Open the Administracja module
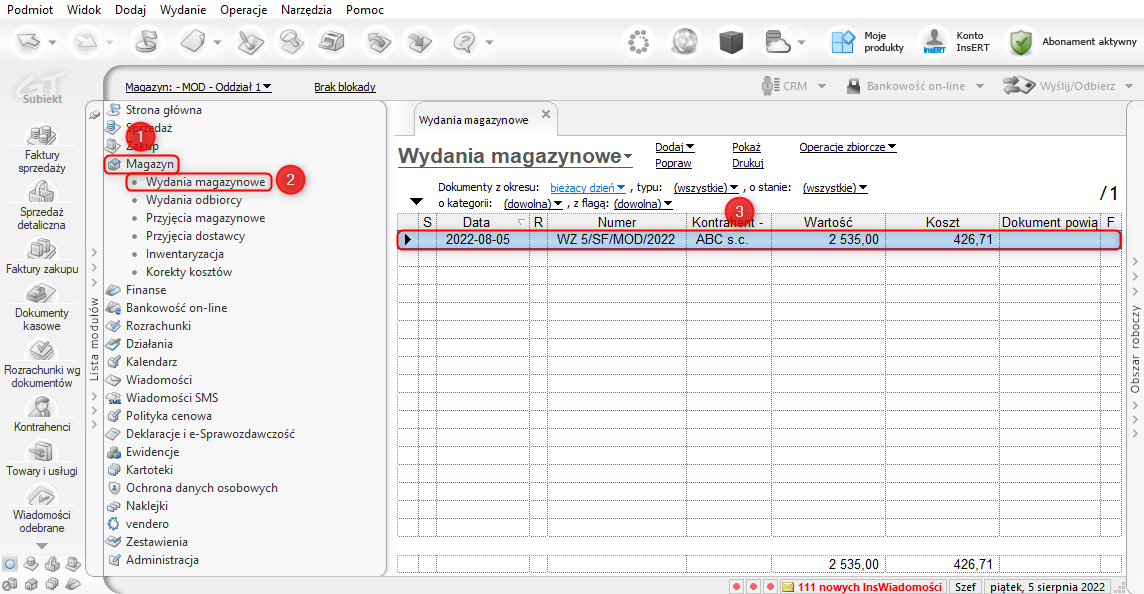The height and width of the screenshot is (594, 1144). (162, 560)
